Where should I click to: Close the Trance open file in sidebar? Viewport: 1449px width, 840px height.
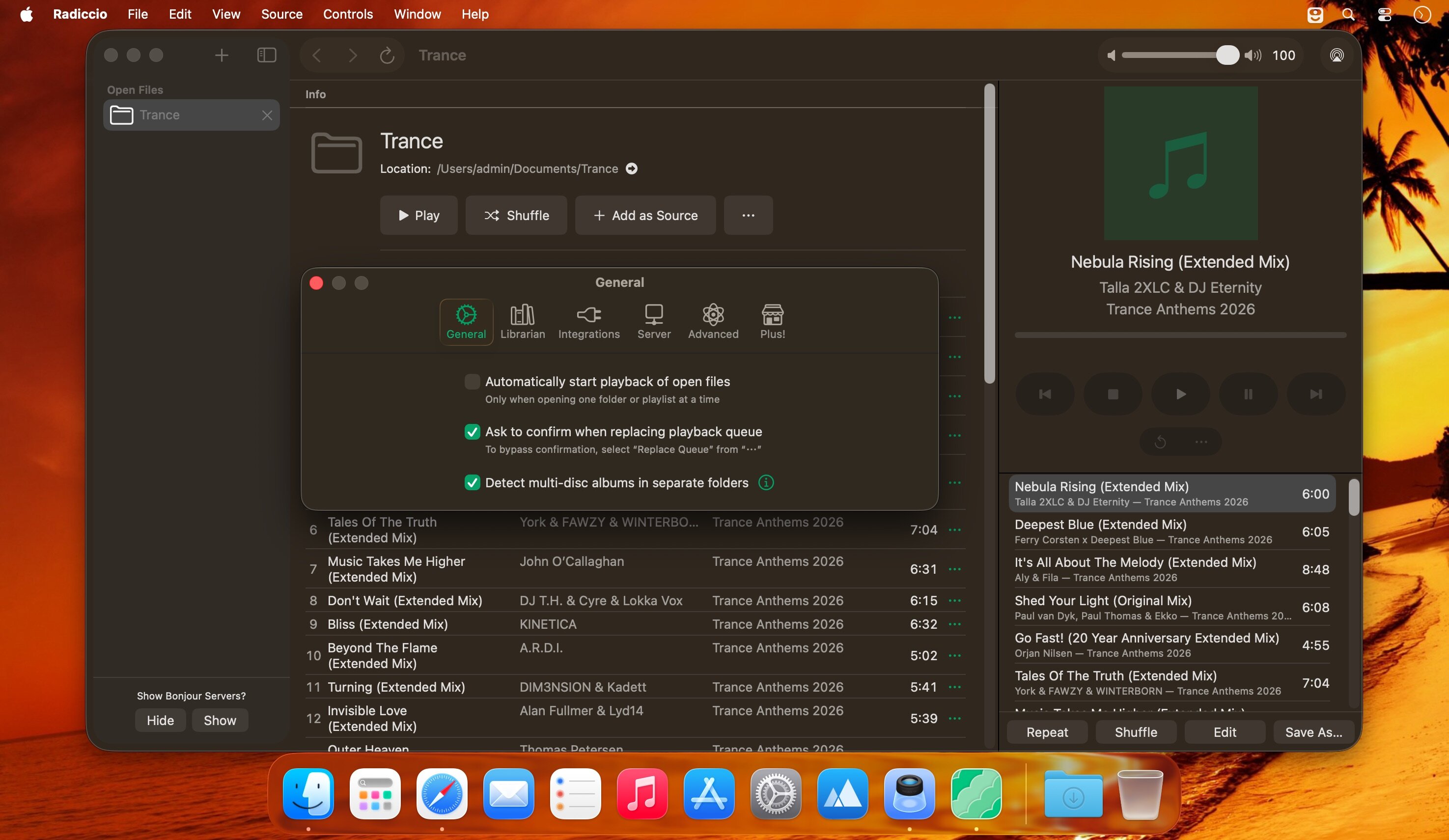coord(267,115)
